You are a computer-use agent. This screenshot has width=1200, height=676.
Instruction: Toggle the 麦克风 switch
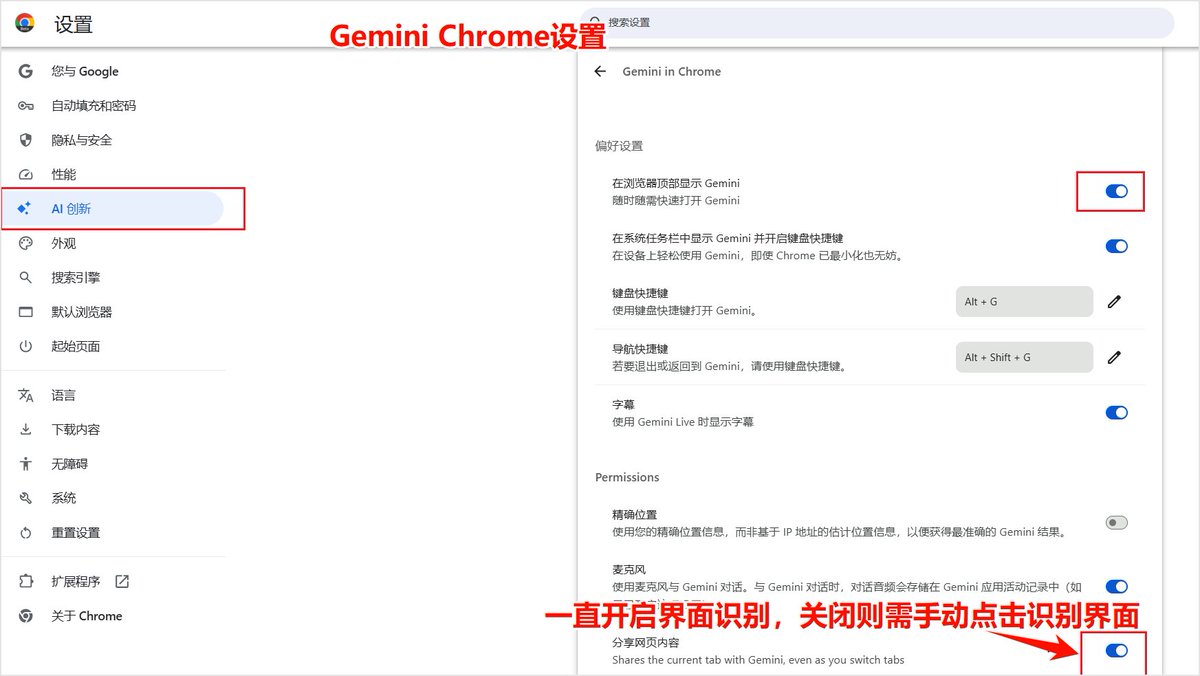pyautogui.click(x=1116, y=587)
